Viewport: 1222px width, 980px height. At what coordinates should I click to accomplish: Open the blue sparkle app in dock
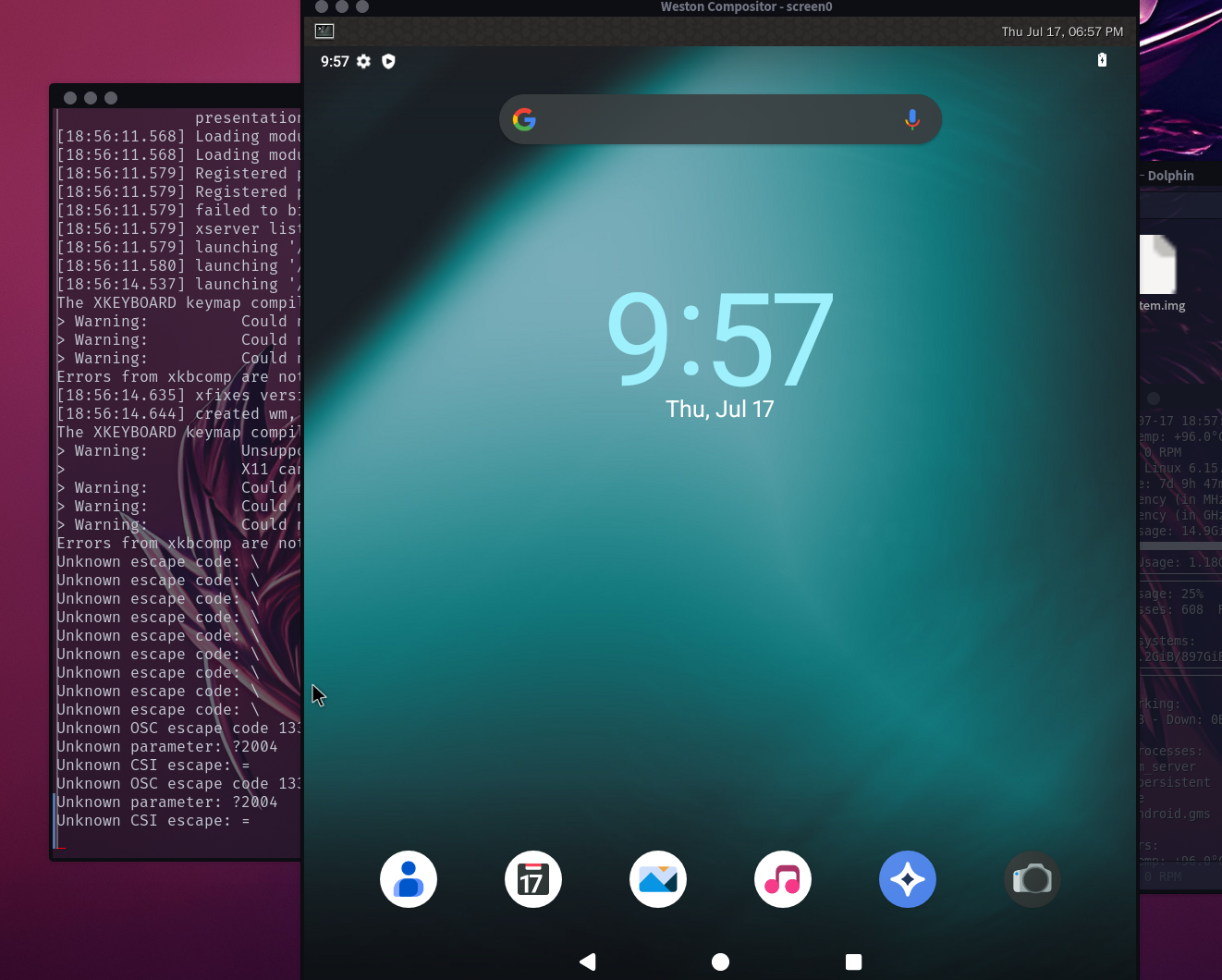point(907,879)
